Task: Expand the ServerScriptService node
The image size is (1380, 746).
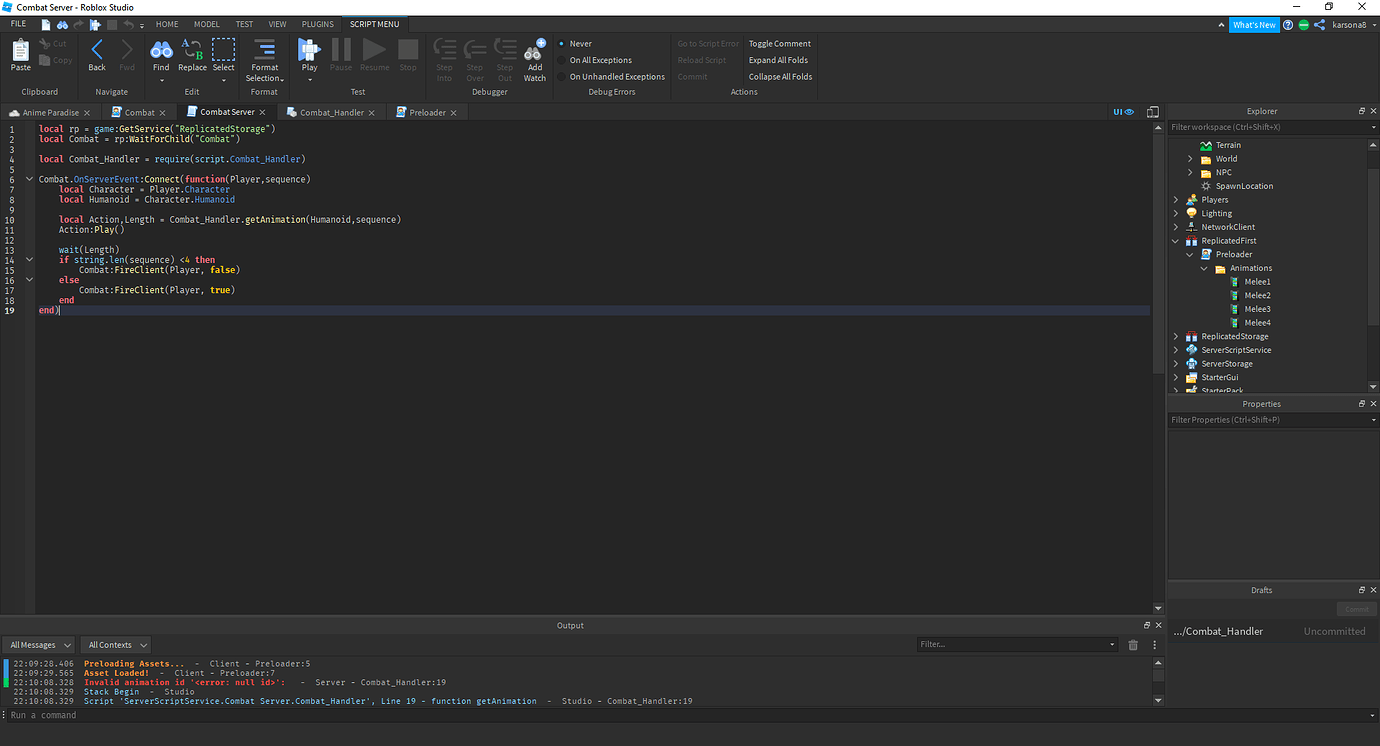Action: (x=1175, y=350)
